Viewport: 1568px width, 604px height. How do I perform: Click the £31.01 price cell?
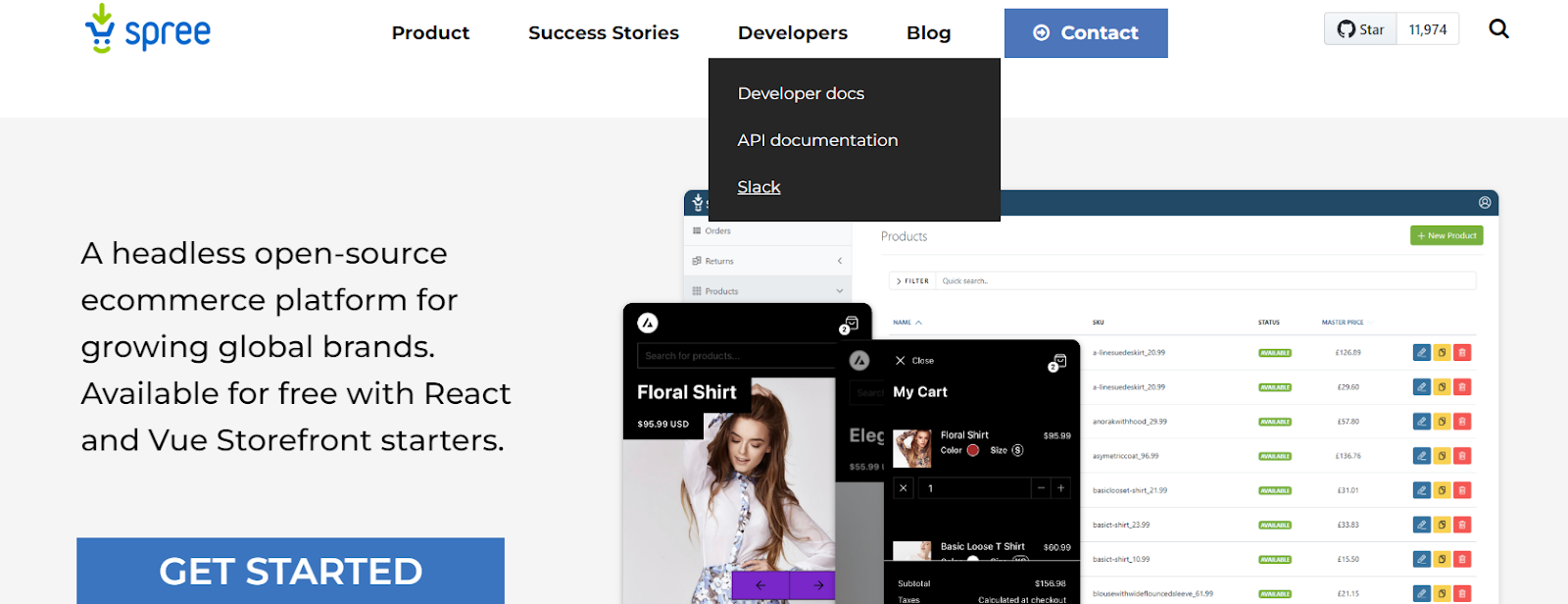tap(1348, 490)
